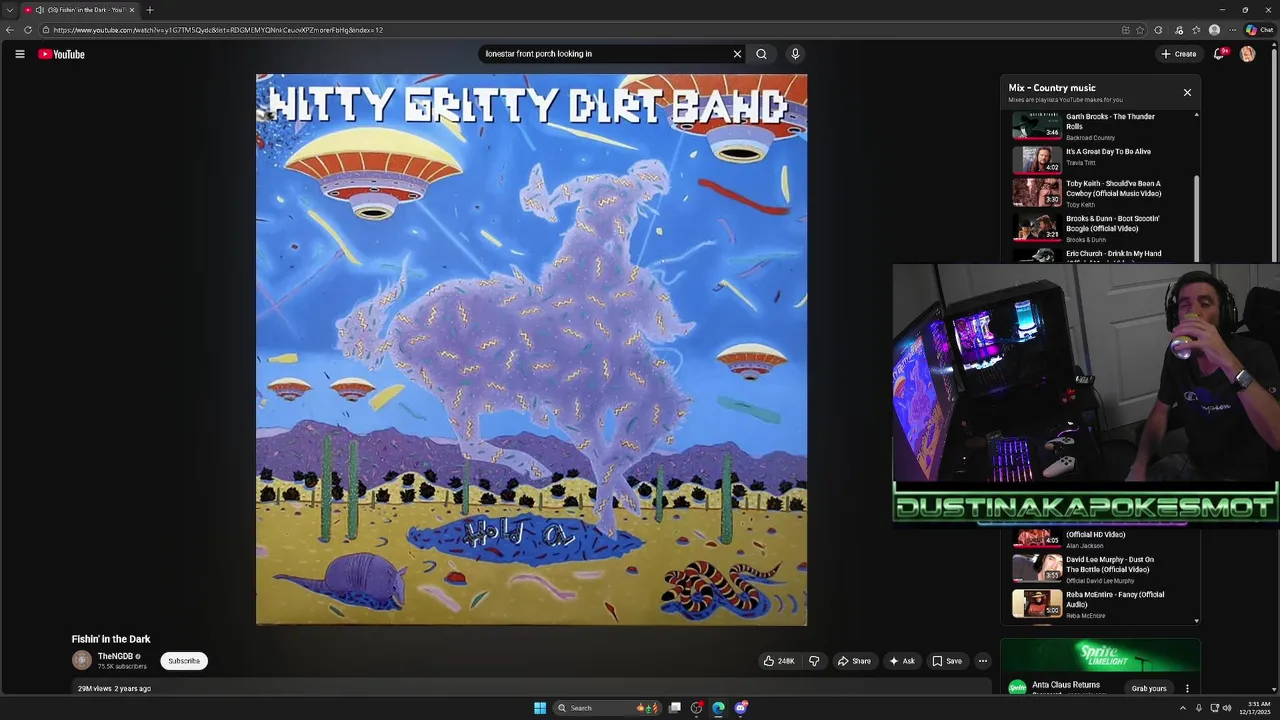Open TheNGDB channel avatar
This screenshot has height=720, width=1280.
82,660
